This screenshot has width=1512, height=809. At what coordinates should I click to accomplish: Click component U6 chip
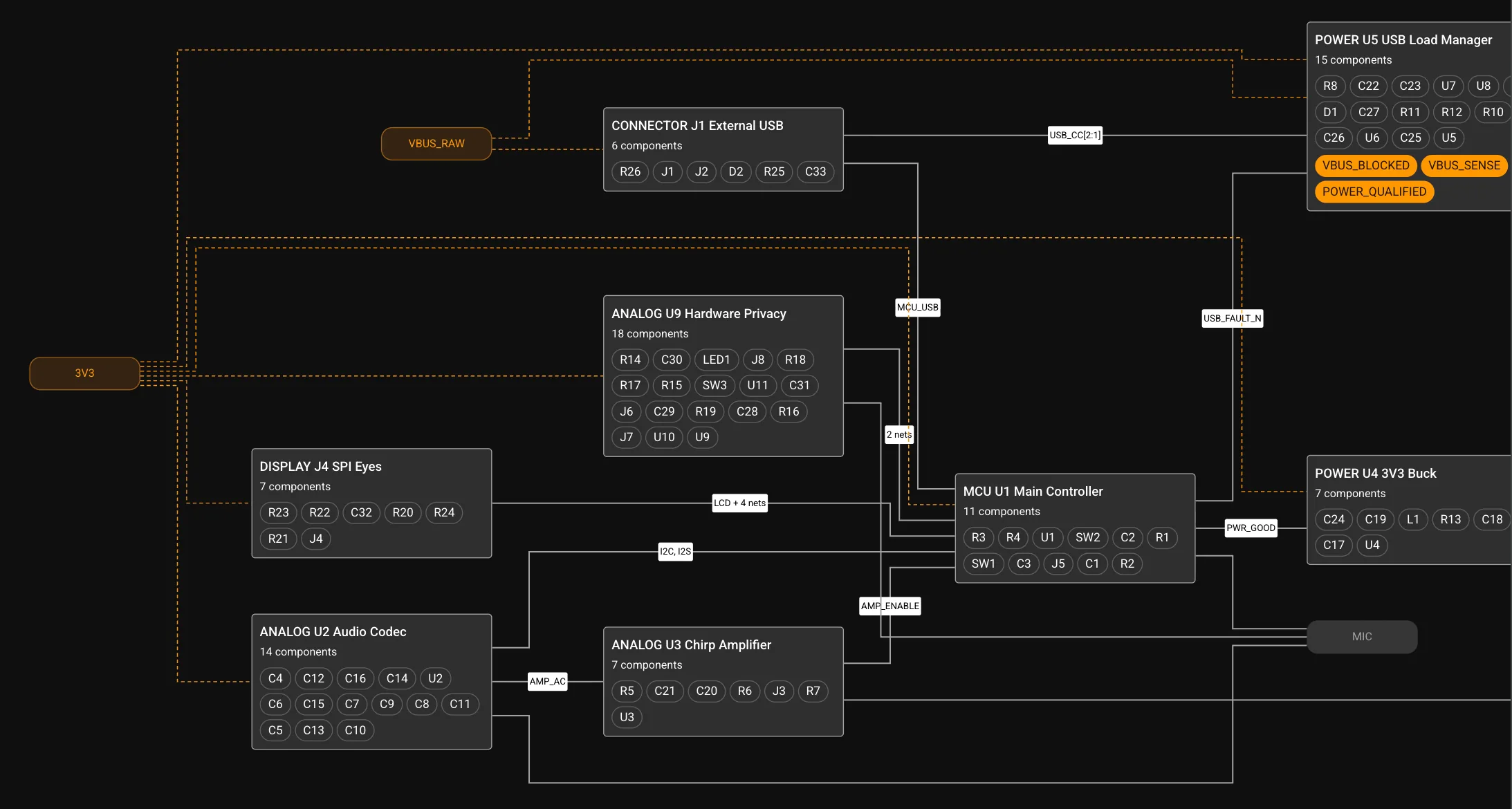click(1372, 138)
